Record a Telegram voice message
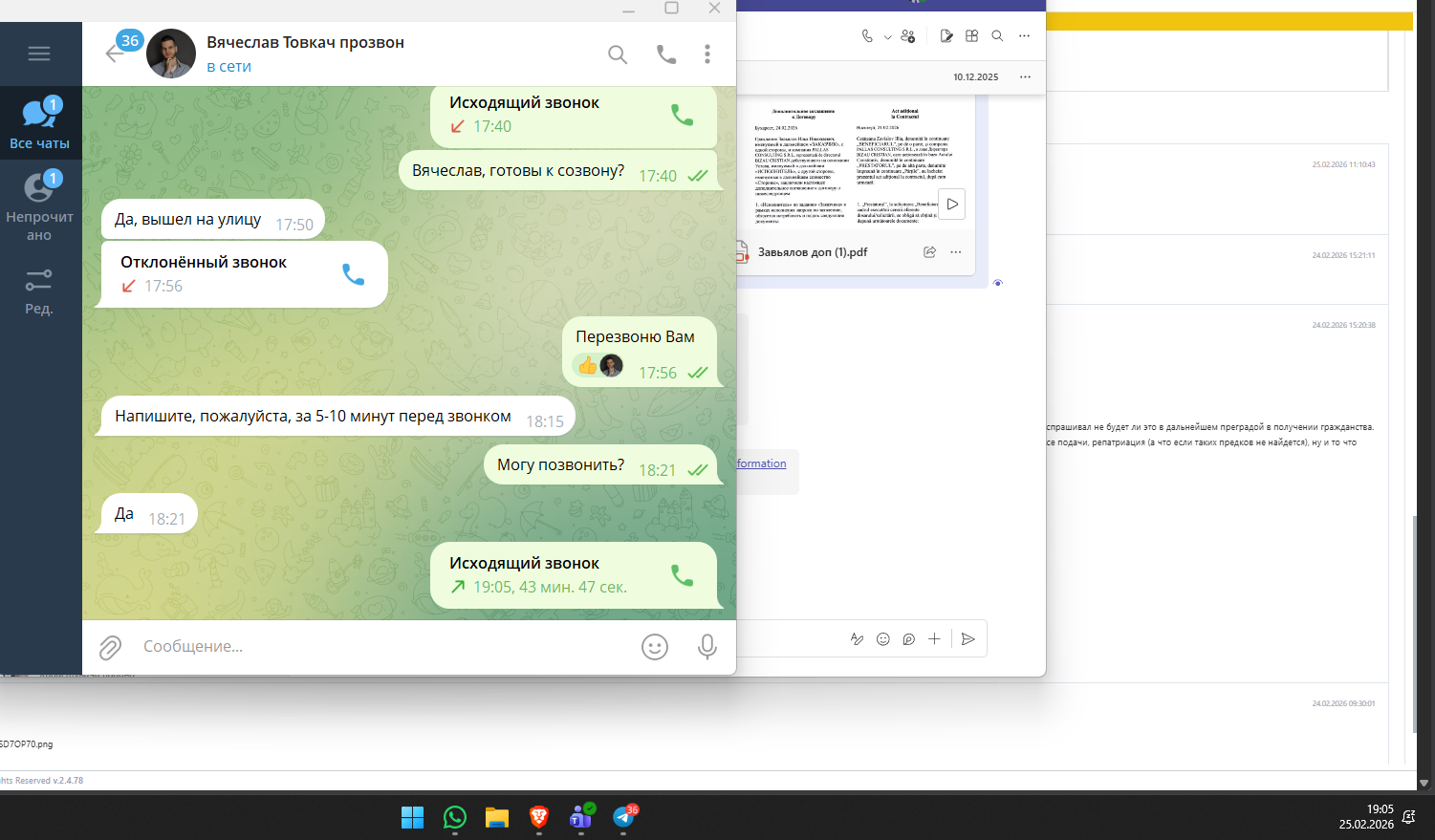 coord(707,647)
